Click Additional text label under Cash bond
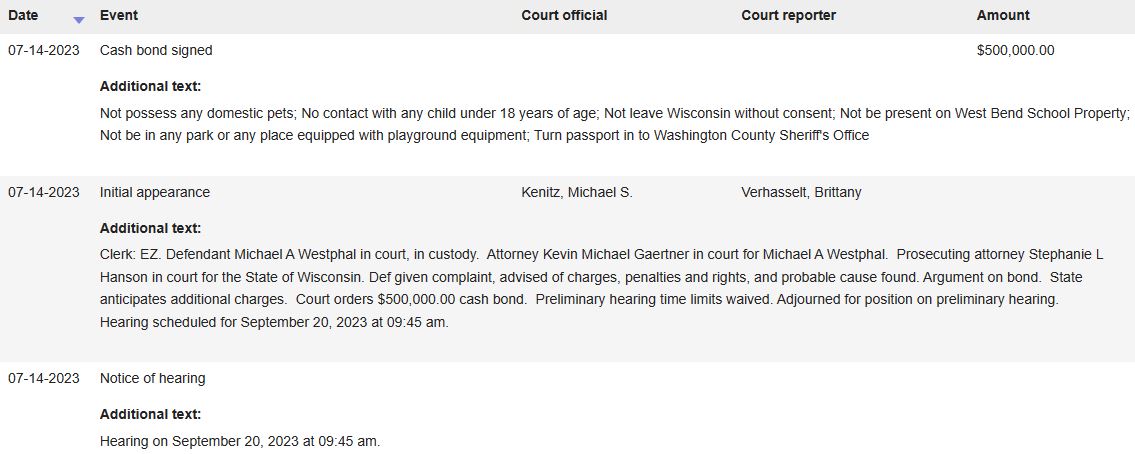Viewport: 1135px width, 454px height. coord(151,87)
